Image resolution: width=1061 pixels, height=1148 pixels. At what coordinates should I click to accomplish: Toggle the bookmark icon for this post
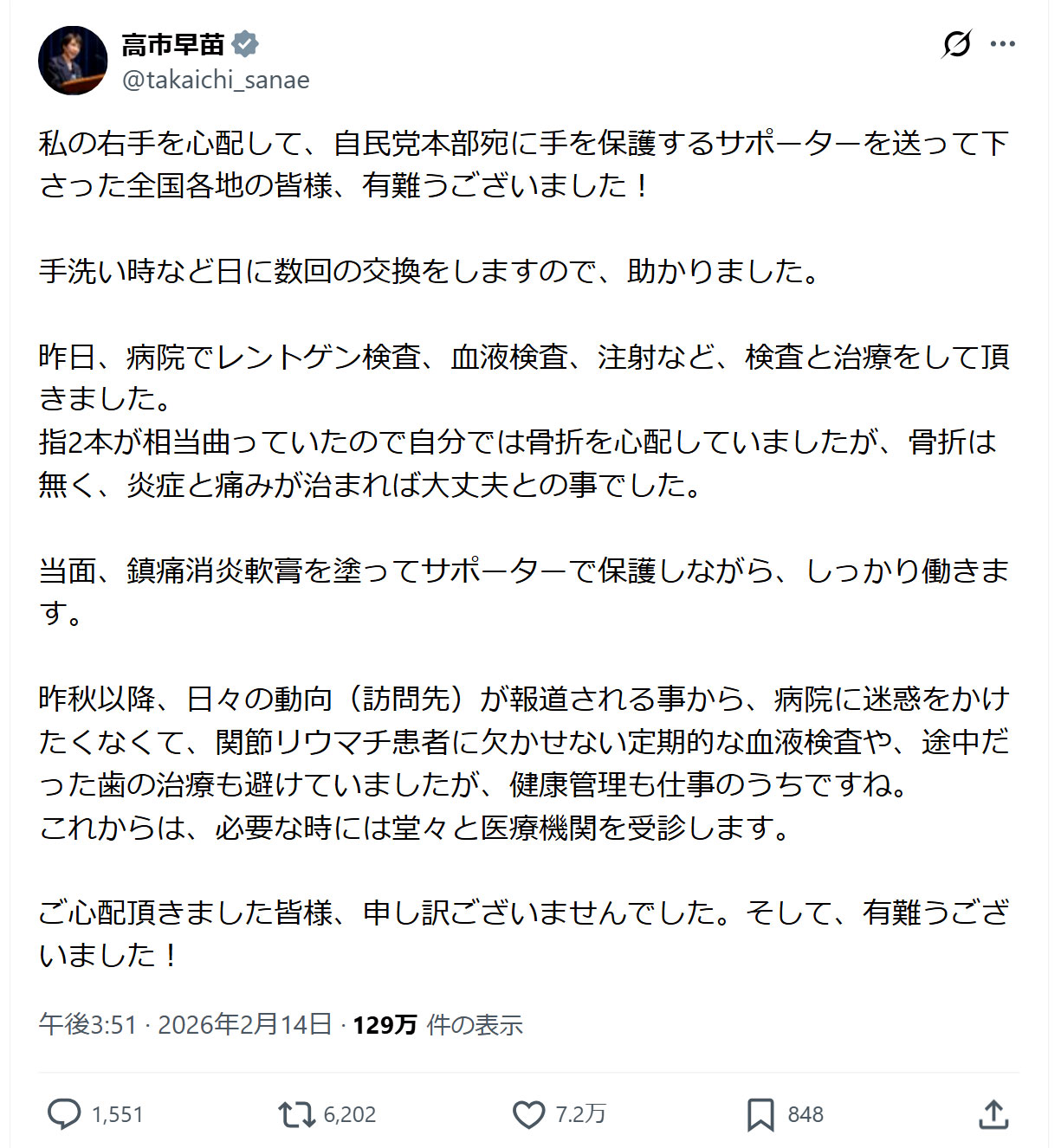[760, 1114]
